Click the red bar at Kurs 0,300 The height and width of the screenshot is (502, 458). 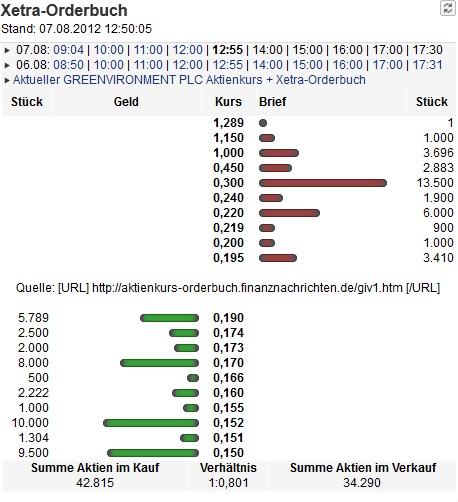(323, 183)
